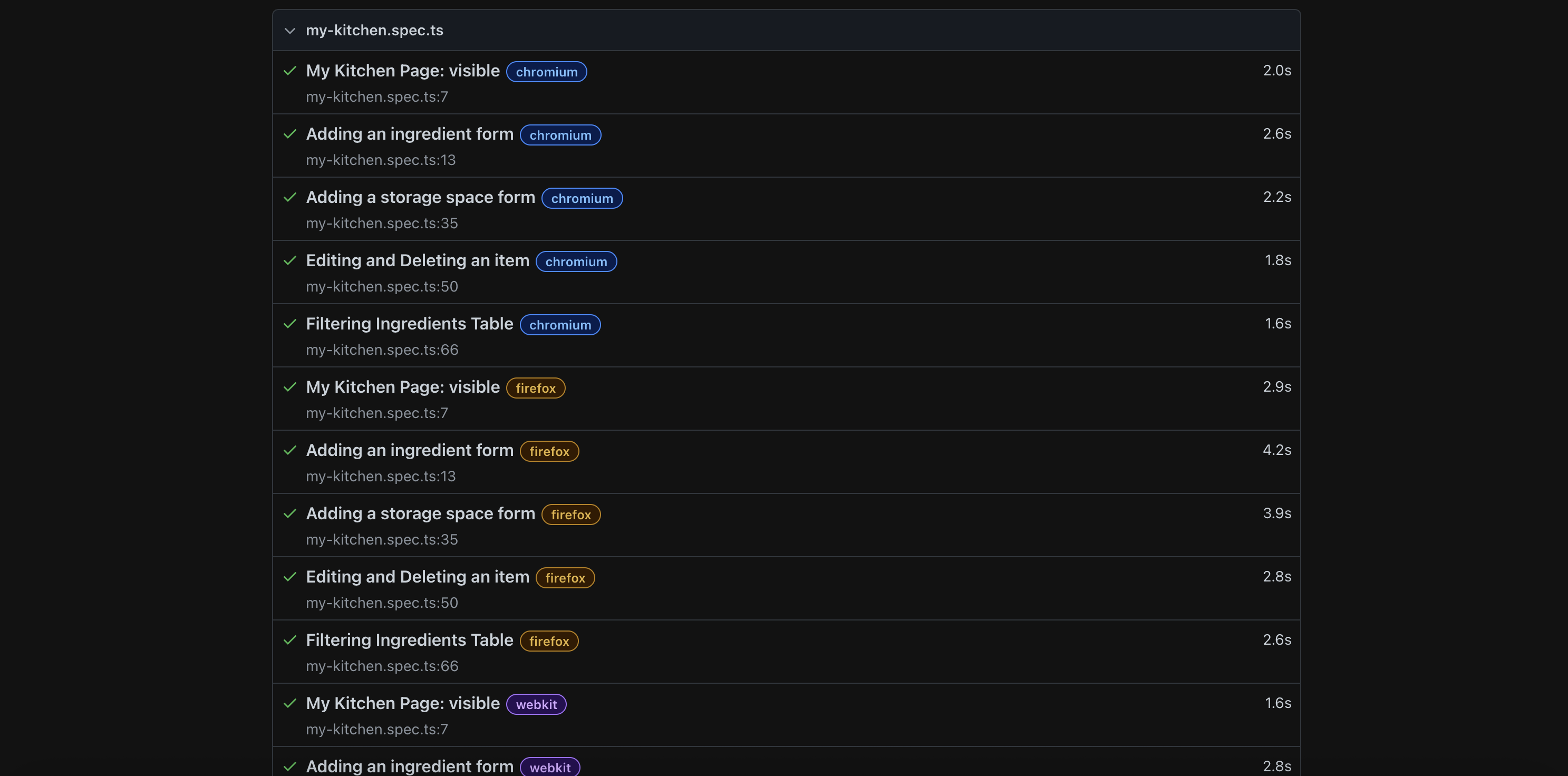Open chromium 'Editing and Deleting an item' test
The width and height of the screenshot is (1568, 776).
tap(417, 260)
